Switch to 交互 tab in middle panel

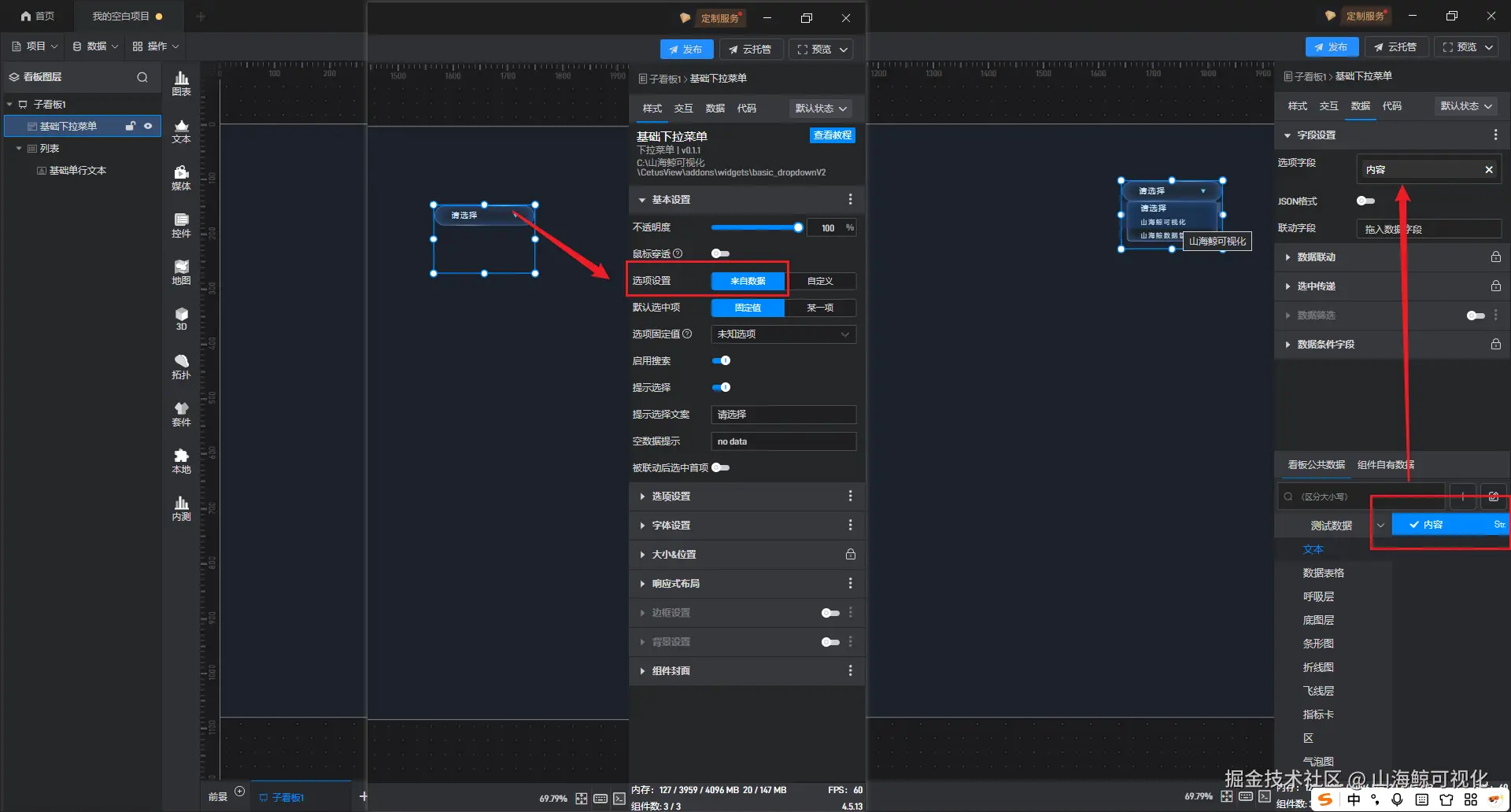coord(683,109)
